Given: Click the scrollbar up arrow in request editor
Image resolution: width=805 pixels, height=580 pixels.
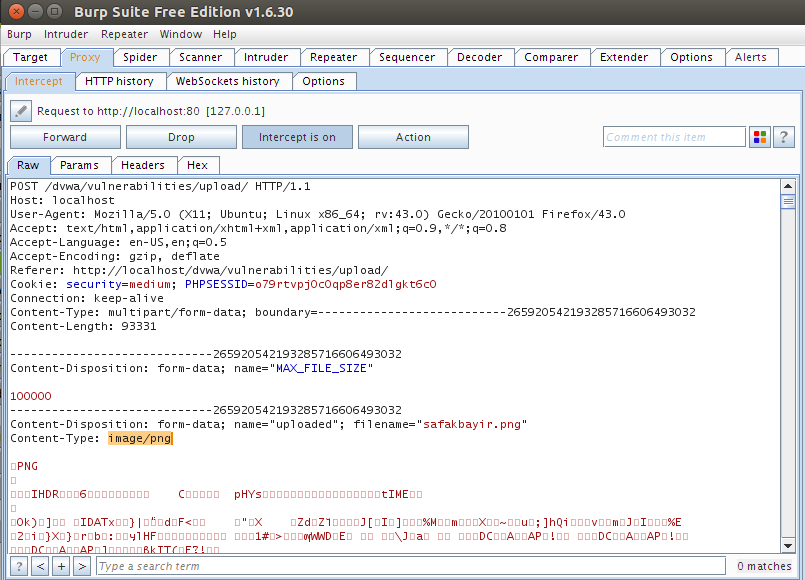Looking at the screenshot, I should pos(788,186).
